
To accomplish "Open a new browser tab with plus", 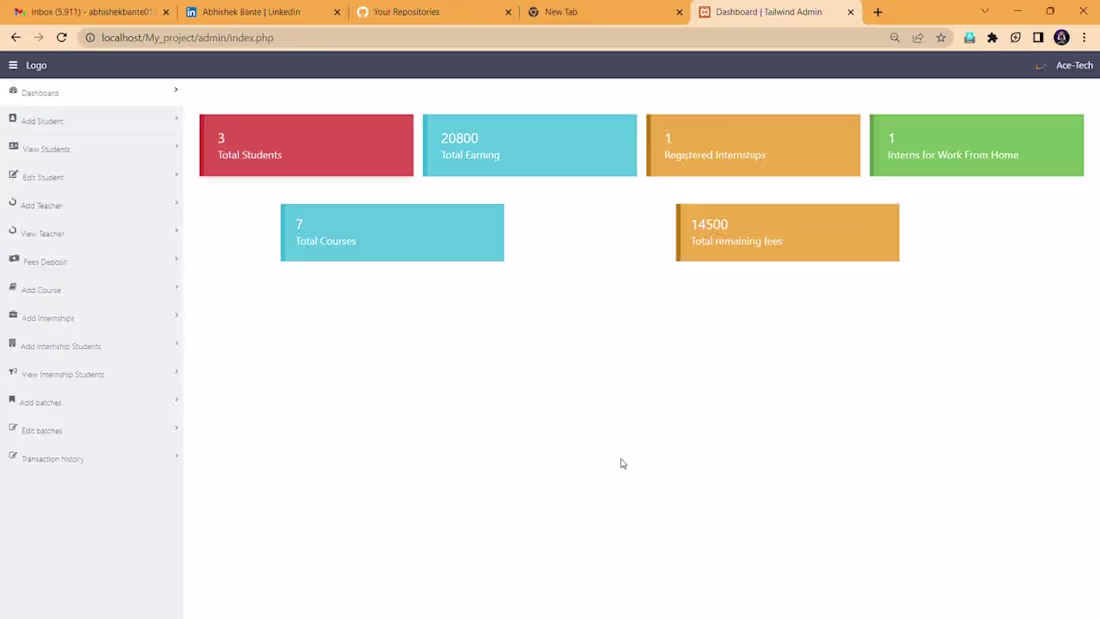I will tap(878, 12).
